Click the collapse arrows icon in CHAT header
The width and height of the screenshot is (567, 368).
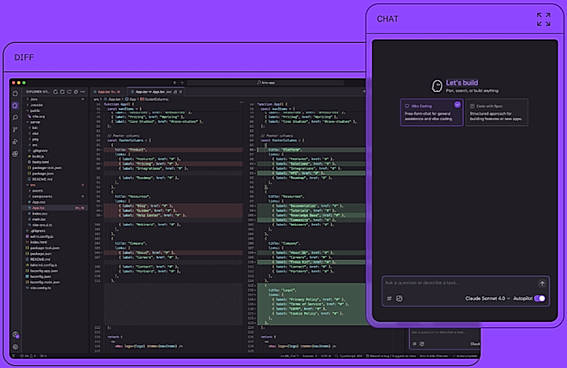coord(543,20)
